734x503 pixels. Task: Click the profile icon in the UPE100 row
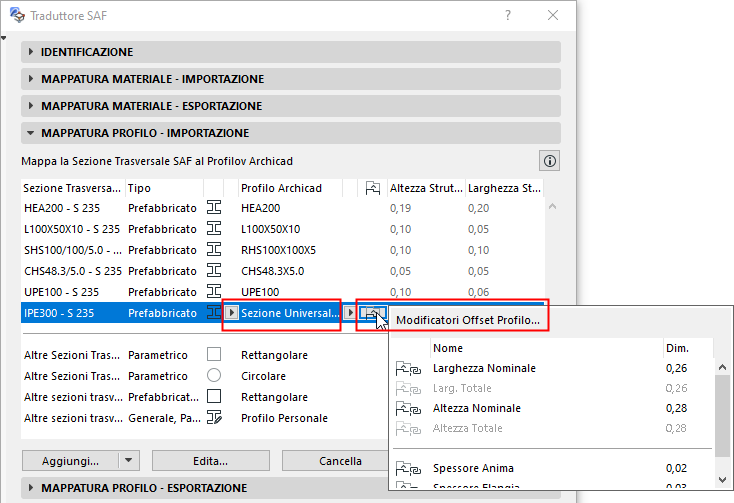tap(214, 292)
